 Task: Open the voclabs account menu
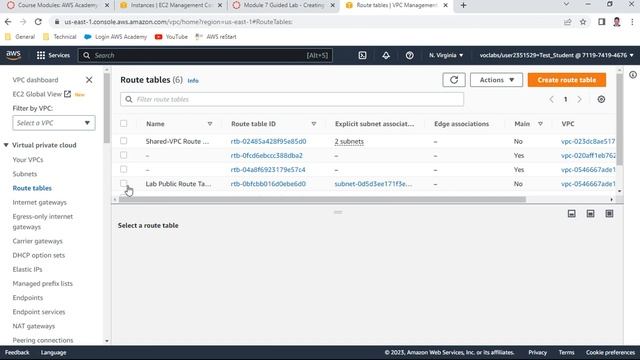pos(557,55)
